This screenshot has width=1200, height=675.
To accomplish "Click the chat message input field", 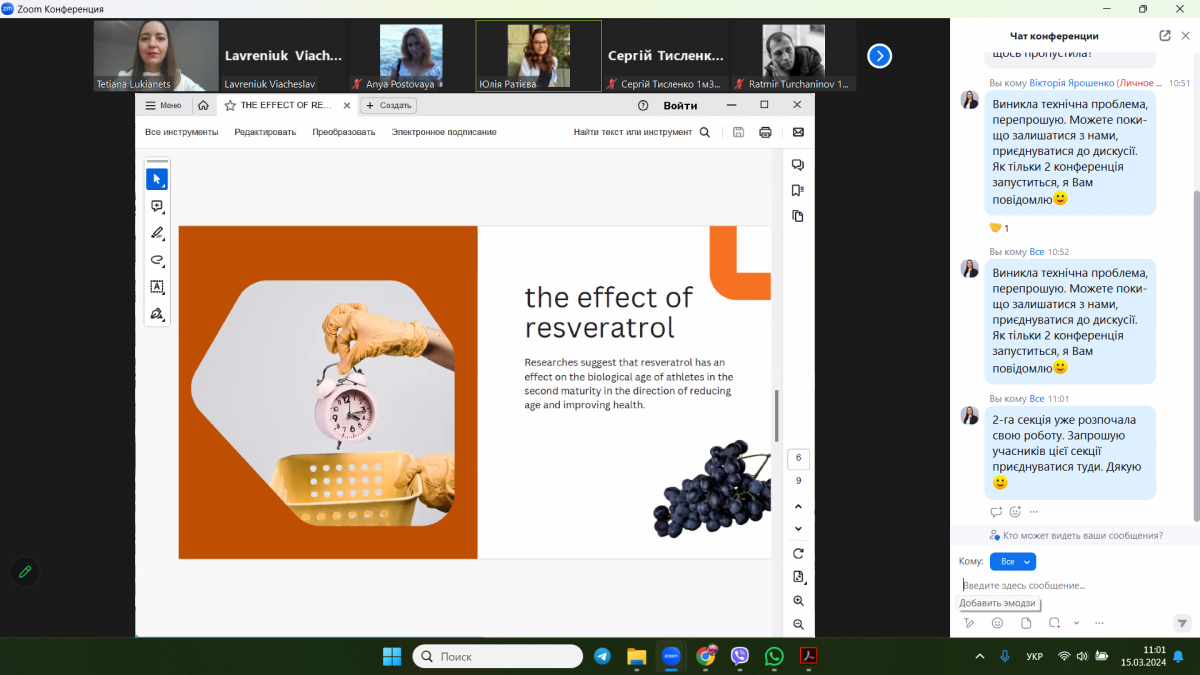I will tap(1070, 585).
